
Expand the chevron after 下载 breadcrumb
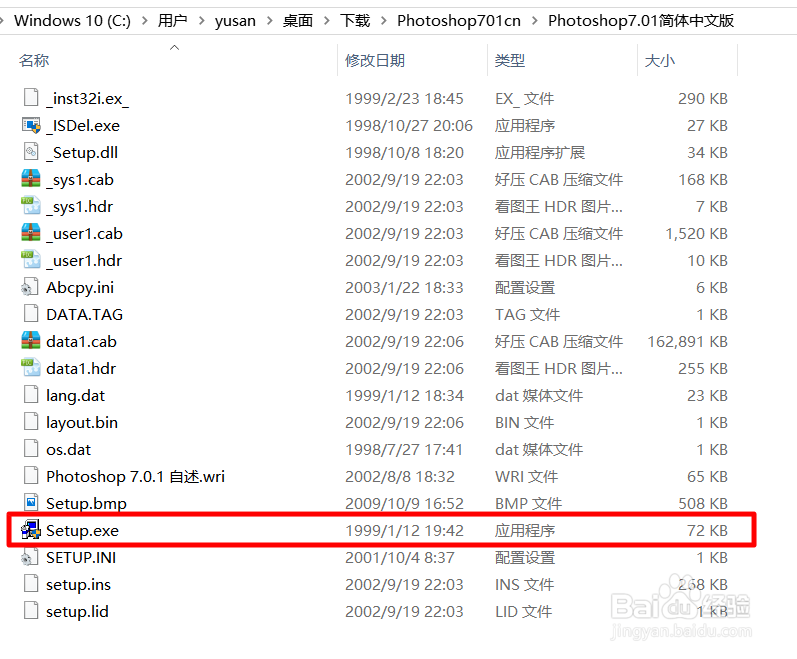click(x=384, y=21)
